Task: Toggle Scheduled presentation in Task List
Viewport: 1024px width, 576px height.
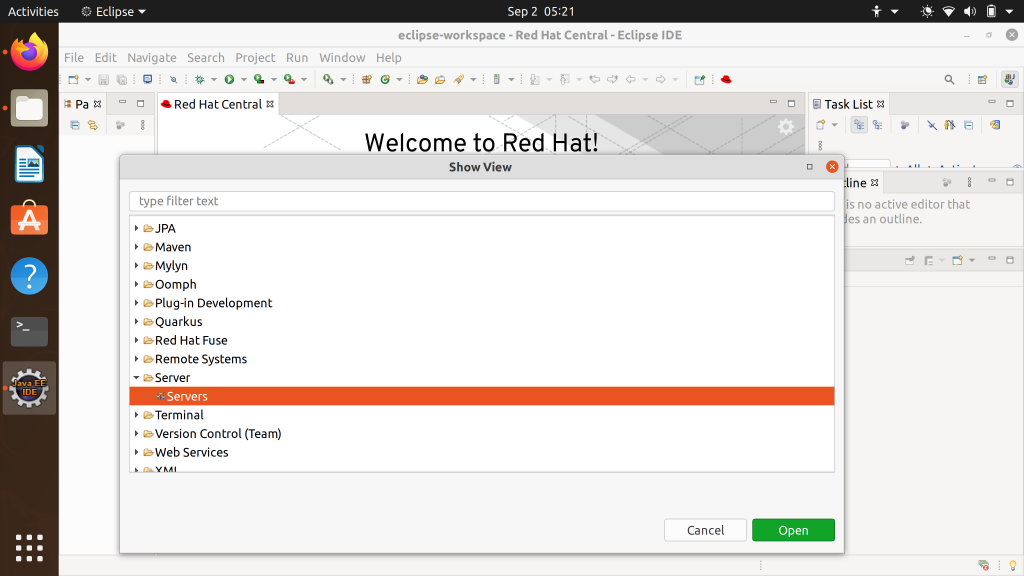Action: click(877, 125)
